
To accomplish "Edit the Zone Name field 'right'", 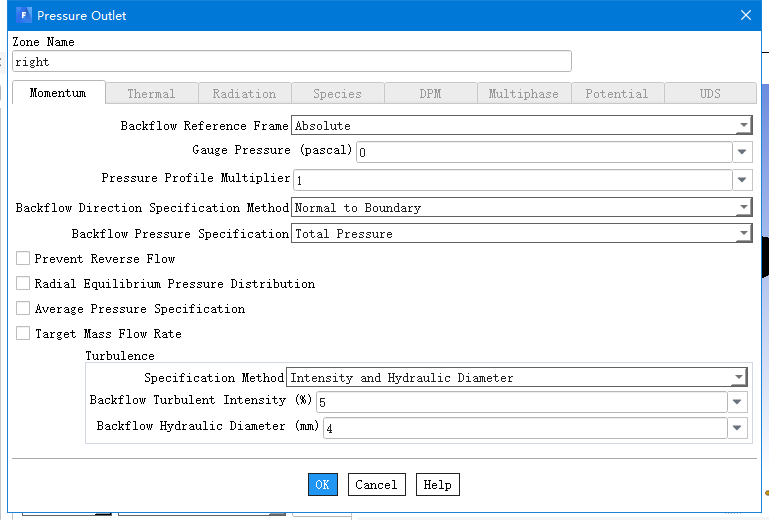I will 292,61.
